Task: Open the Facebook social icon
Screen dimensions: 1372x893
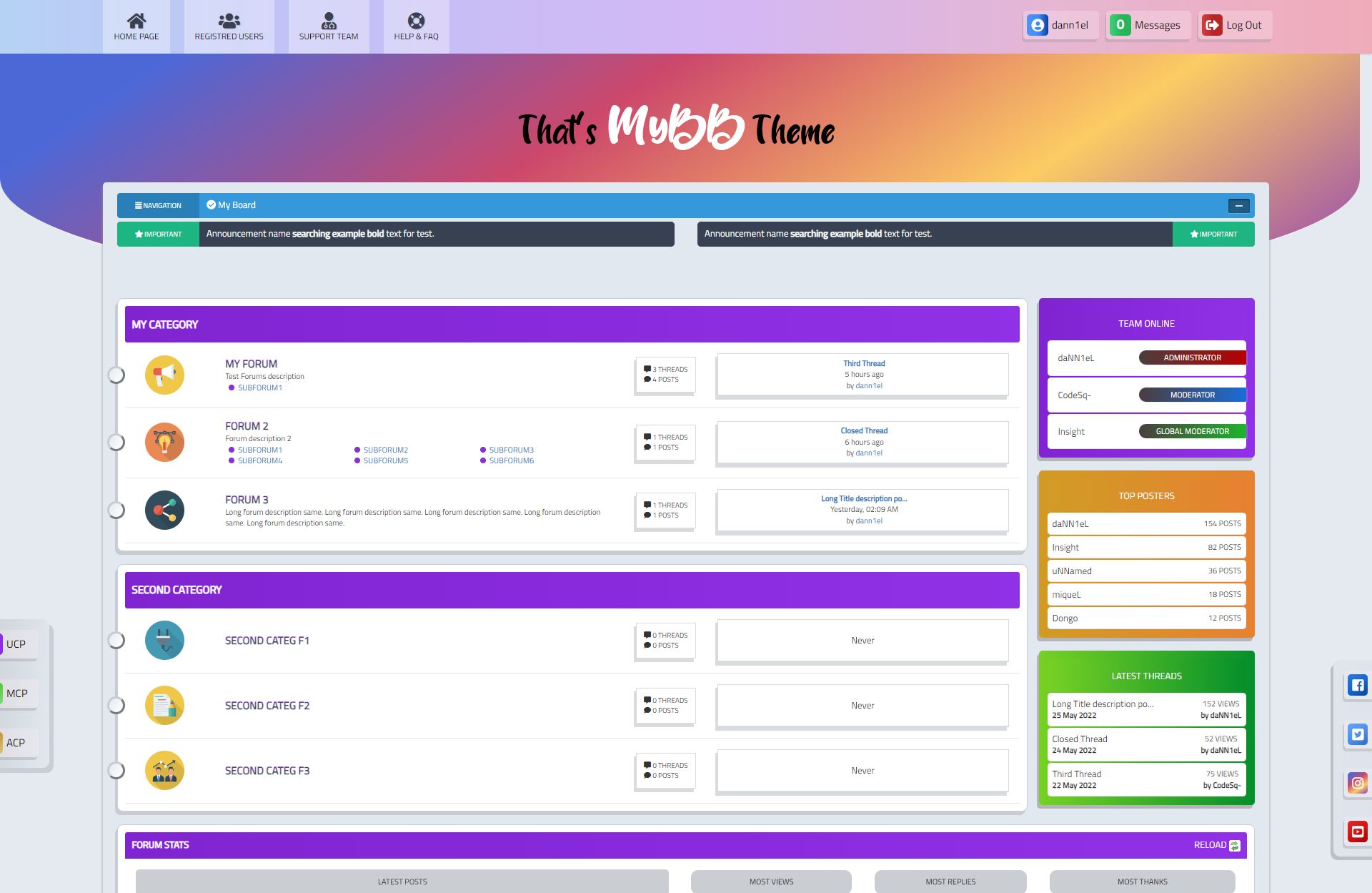Action: tap(1357, 686)
